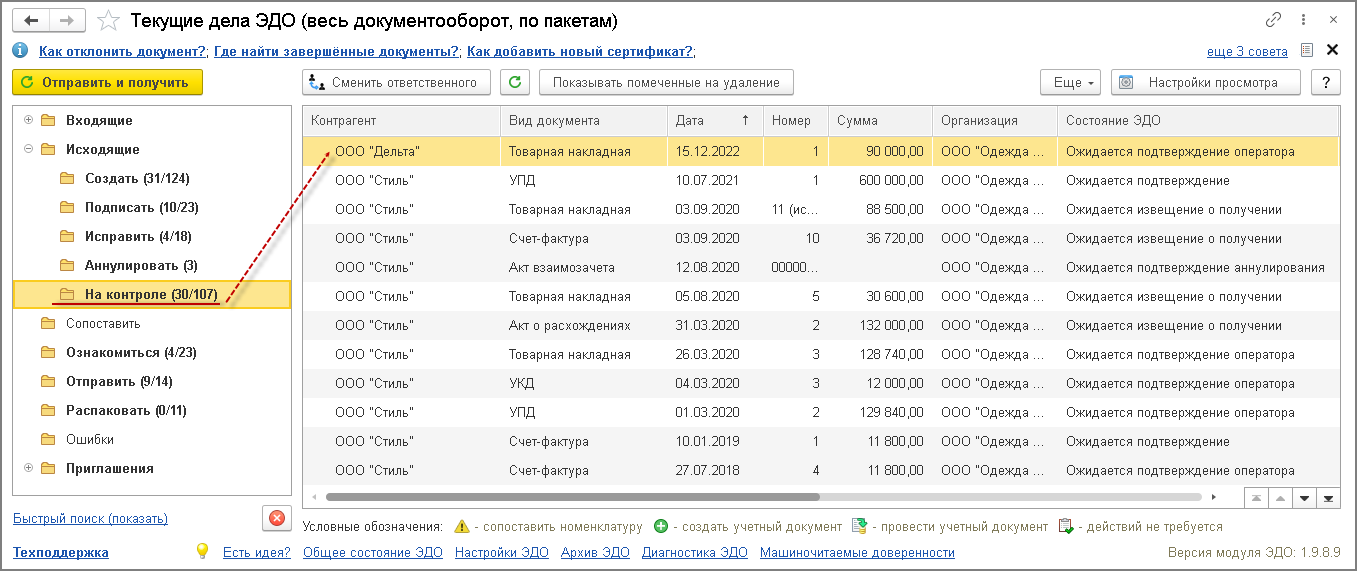Screen dimensions: 1357x571
Task: Close the tips bar with X
Action: pyautogui.click(x=1332, y=50)
